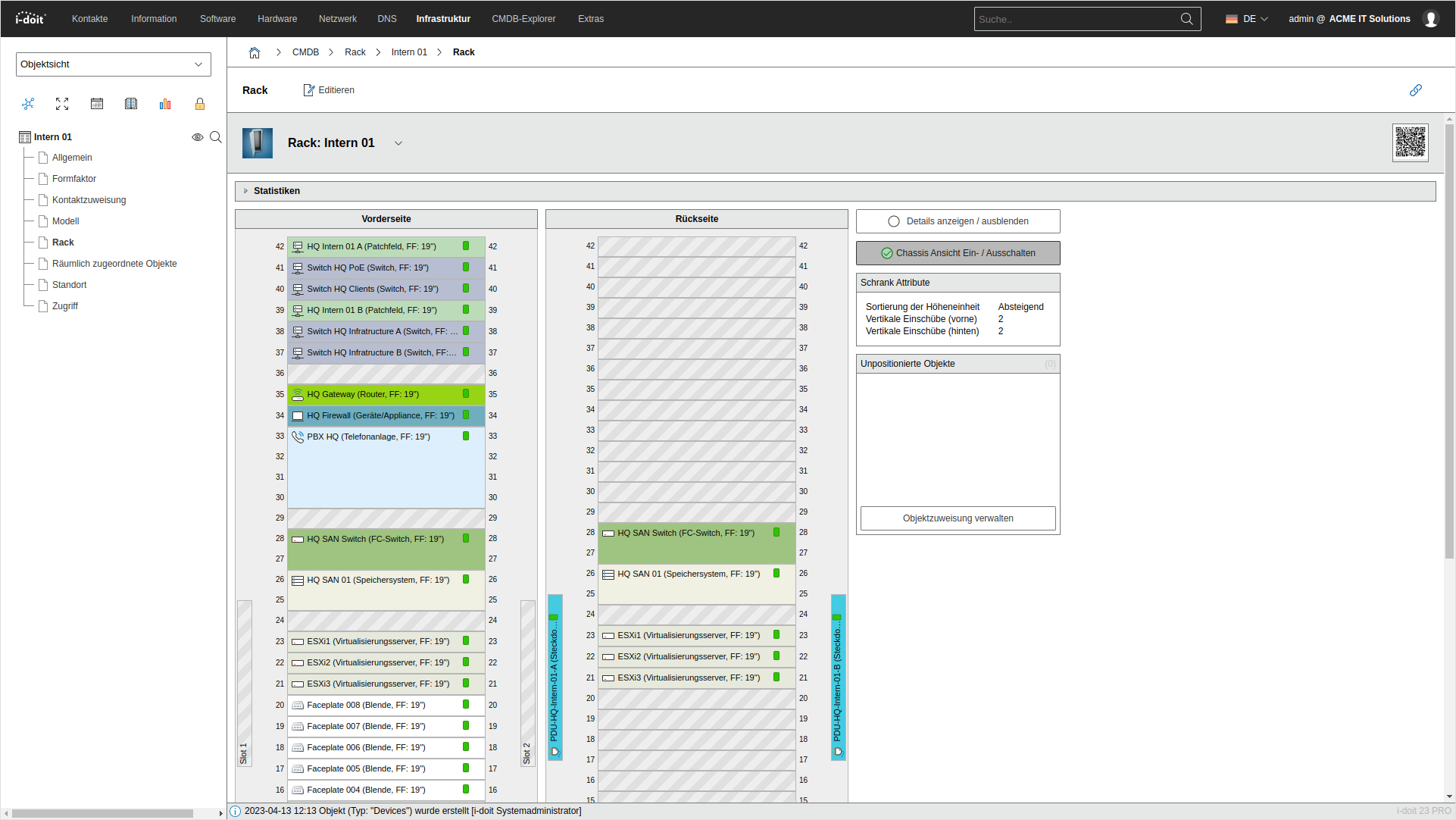Screen dimensions: 1456x820
Task: Click the orange lock icon
Action: (200, 104)
